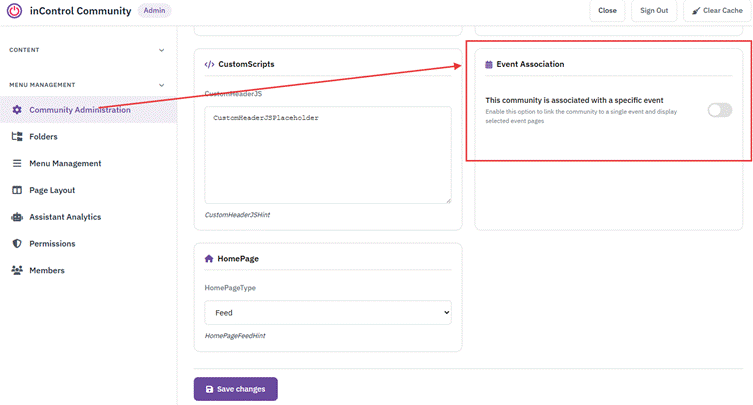Click the HomePage house icon
This screenshot has height=405, width=753.
coord(209,258)
